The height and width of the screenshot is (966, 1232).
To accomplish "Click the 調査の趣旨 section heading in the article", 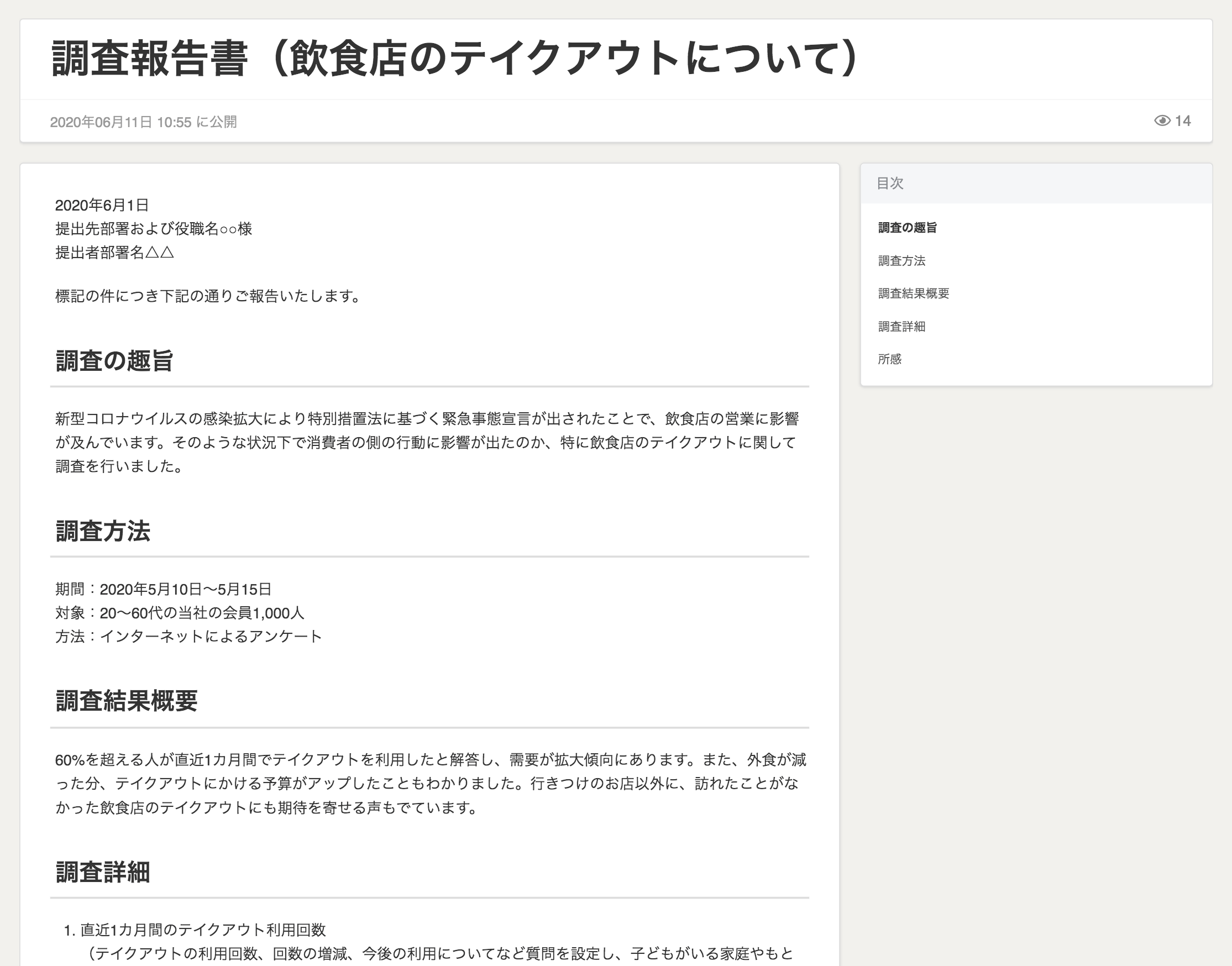I will click(x=114, y=361).
